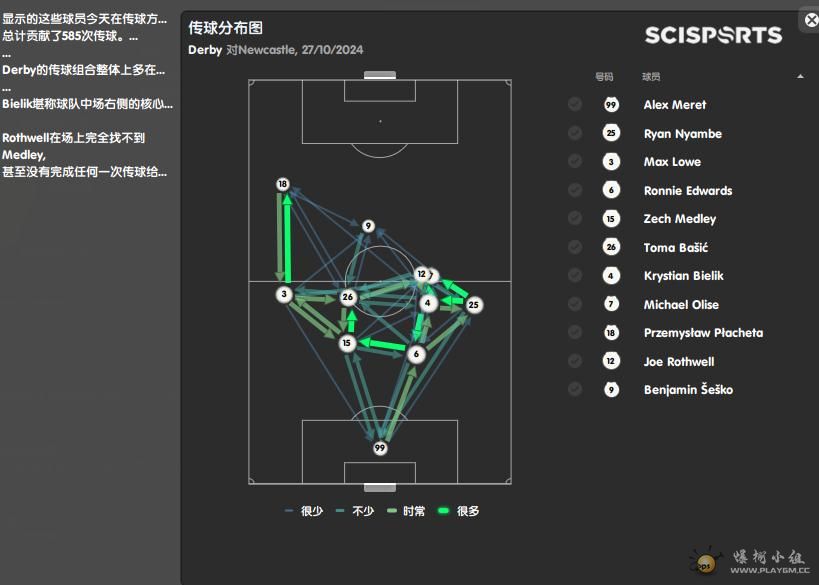Image resolution: width=819 pixels, height=585 pixels.
Task: Select player node 3 on pitch
Action: [x=284, y=294]
